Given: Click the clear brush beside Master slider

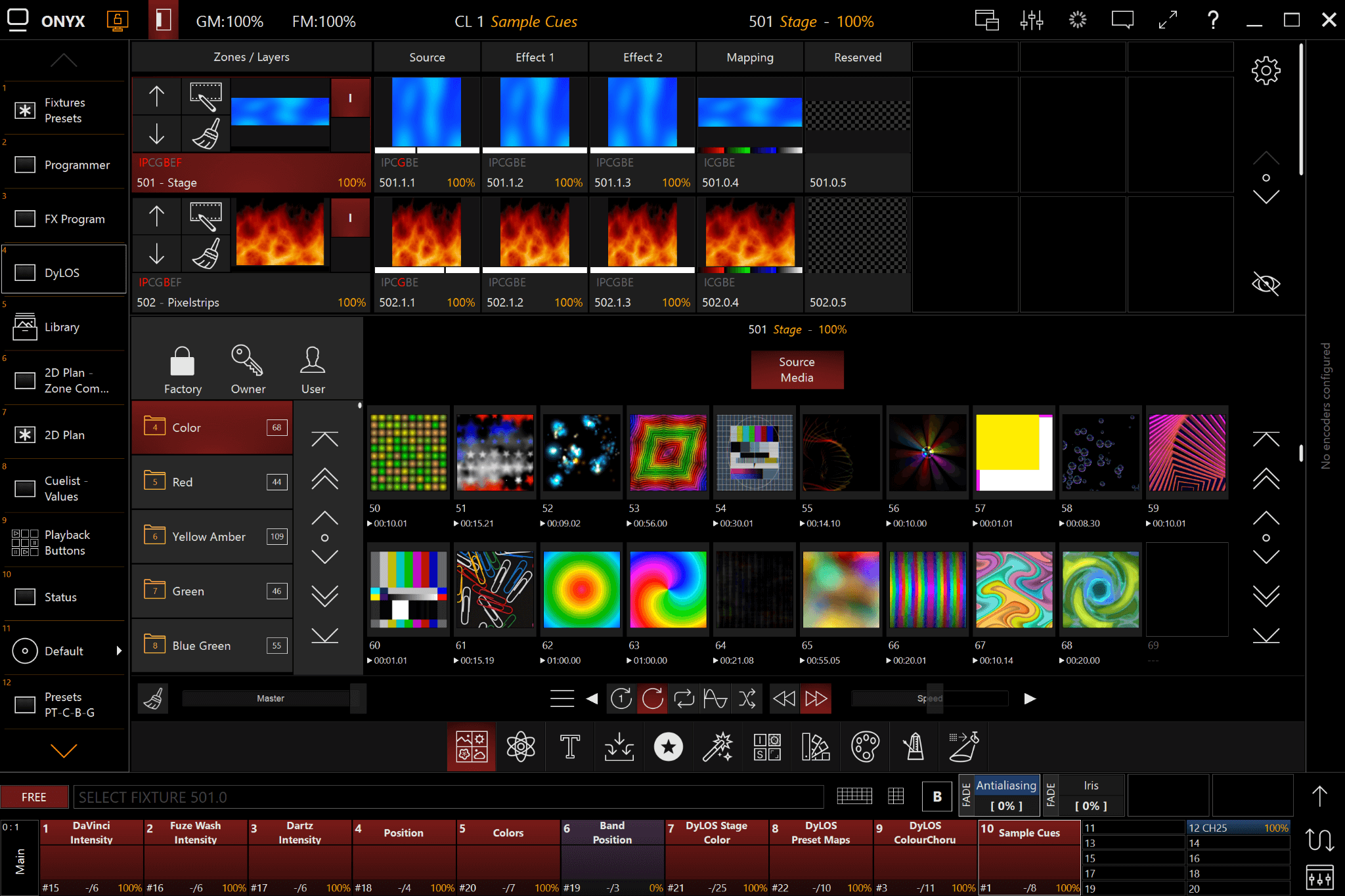Looking at the screenshot, I should [154, 698].
